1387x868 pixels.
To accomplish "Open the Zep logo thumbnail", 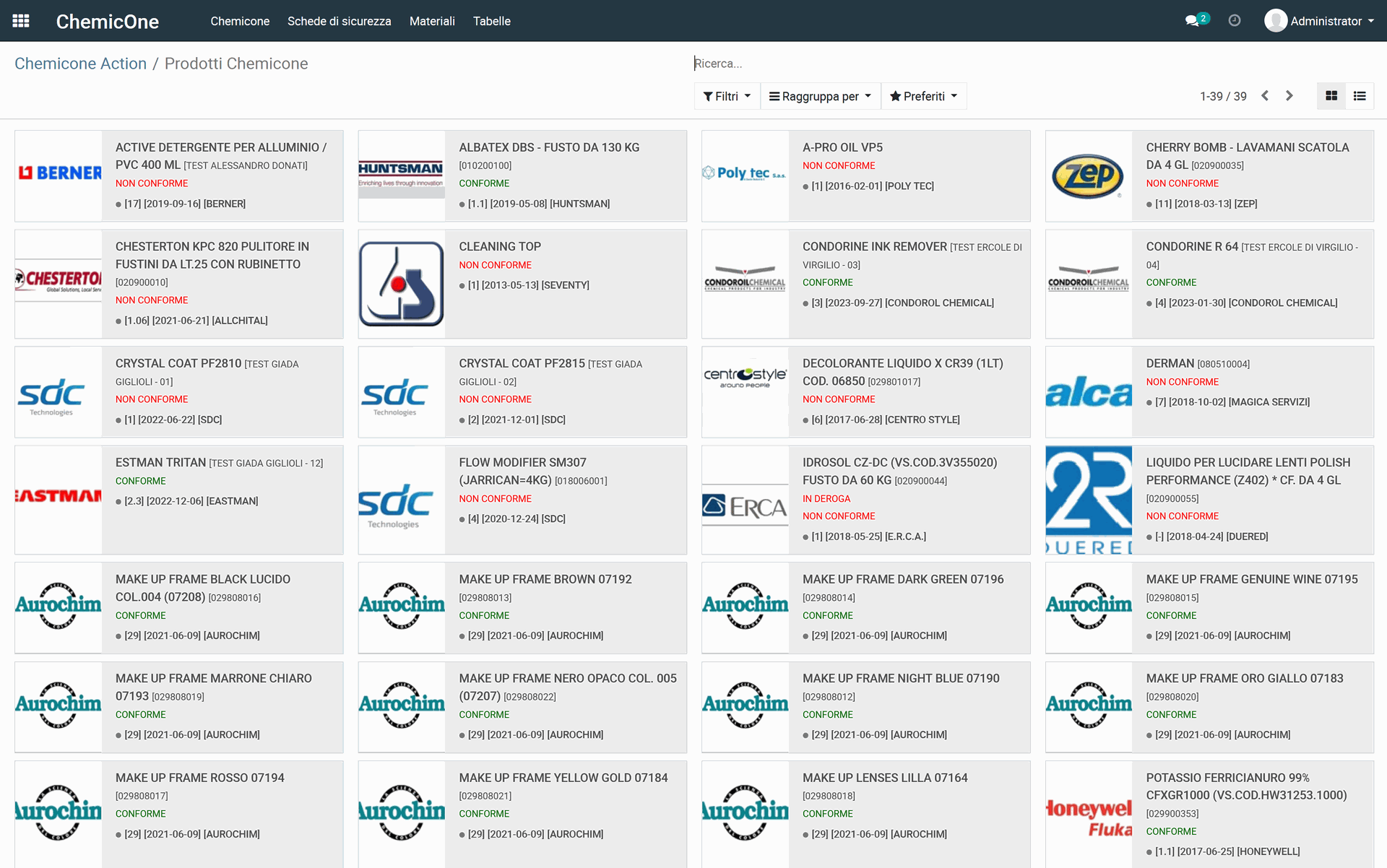I will (1088, 175).
